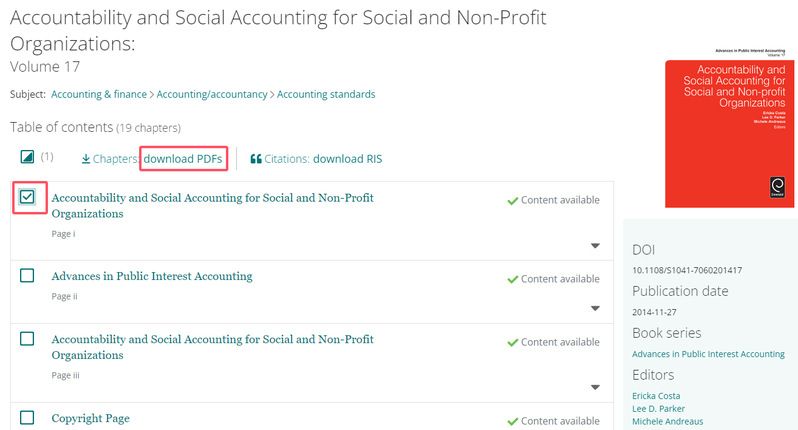The width and height of the screenshot is (798, 430).
Task: Click the select-all checkbox icon above chapters
Action: tap(27, 157)
